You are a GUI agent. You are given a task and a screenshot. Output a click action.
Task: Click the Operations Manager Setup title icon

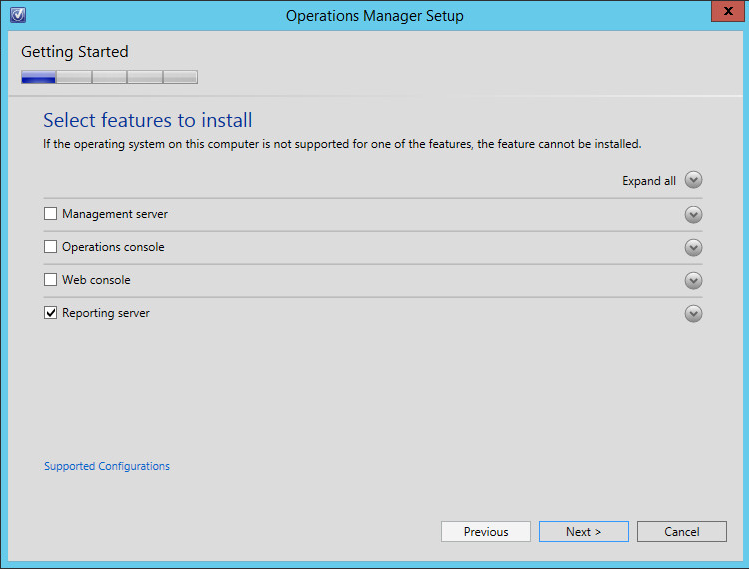pyautogui.click(x=18, y=15)
